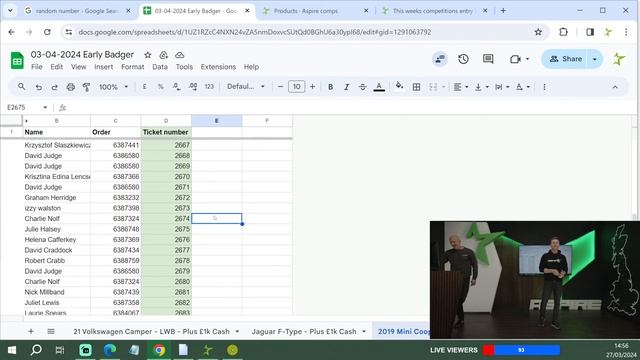Open Jaguar F-Type sheet tab dropdown arrow
The height and width of the screenshot is (360, 640).
(x=364, y=331)
